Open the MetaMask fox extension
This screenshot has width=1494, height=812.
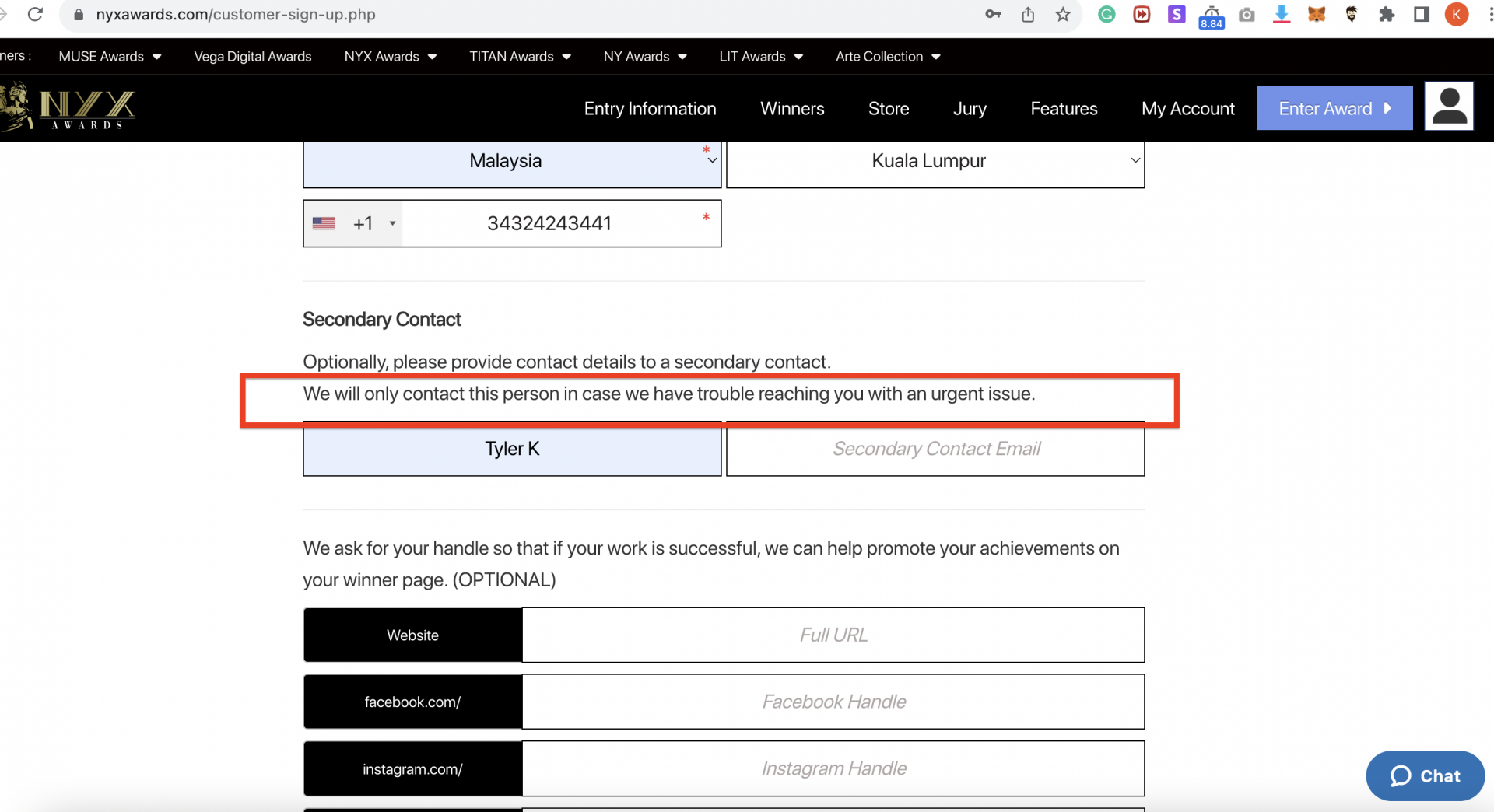coord(1317,14)
